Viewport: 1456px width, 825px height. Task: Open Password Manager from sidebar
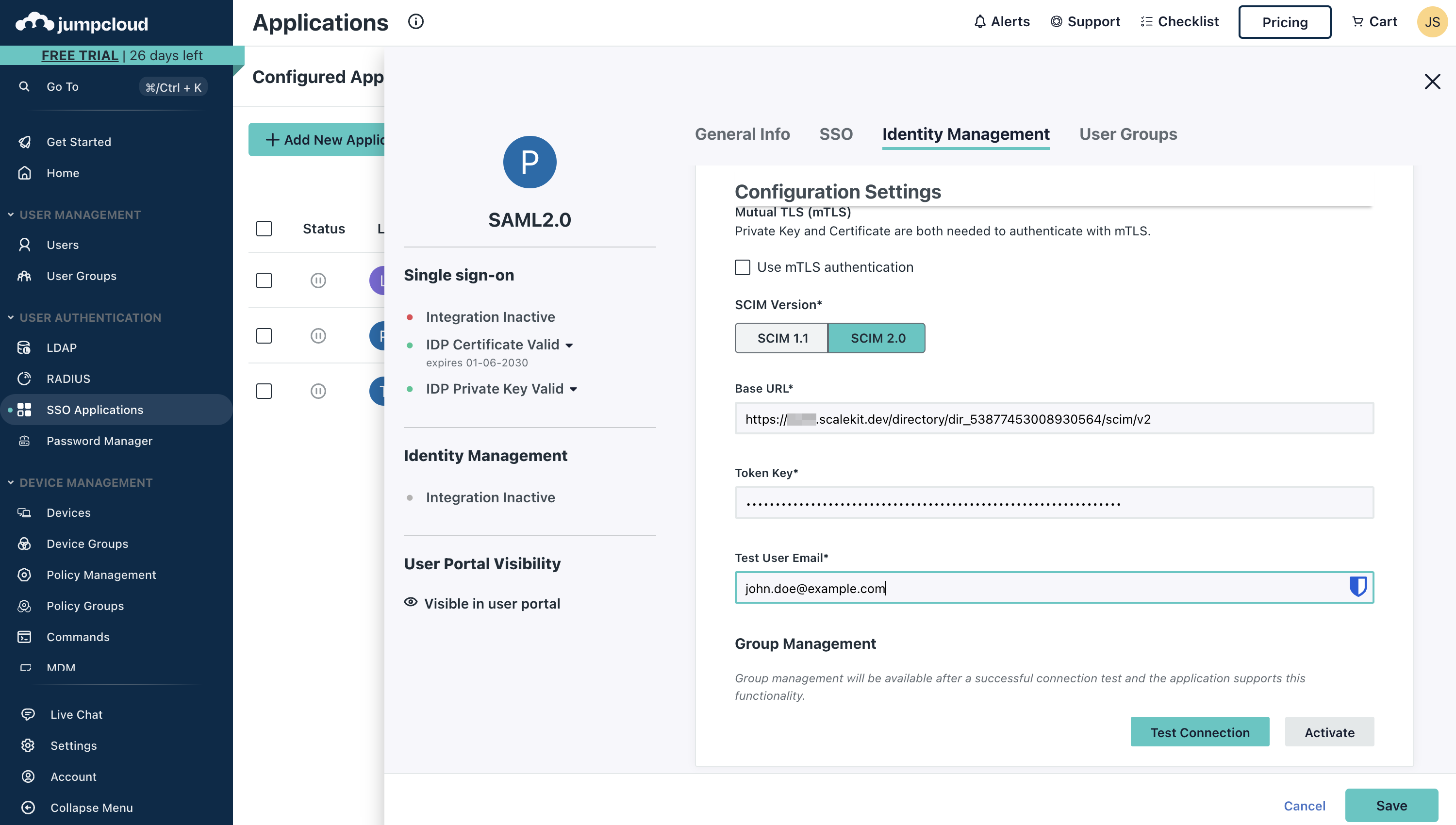99,441
